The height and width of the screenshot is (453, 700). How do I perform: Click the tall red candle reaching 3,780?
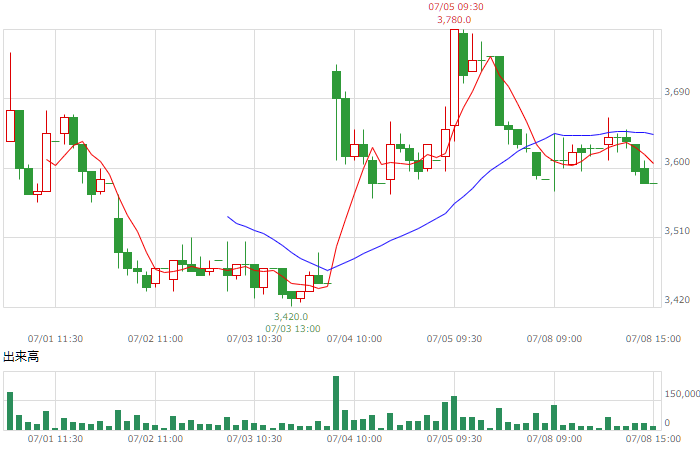click(454, 78)
